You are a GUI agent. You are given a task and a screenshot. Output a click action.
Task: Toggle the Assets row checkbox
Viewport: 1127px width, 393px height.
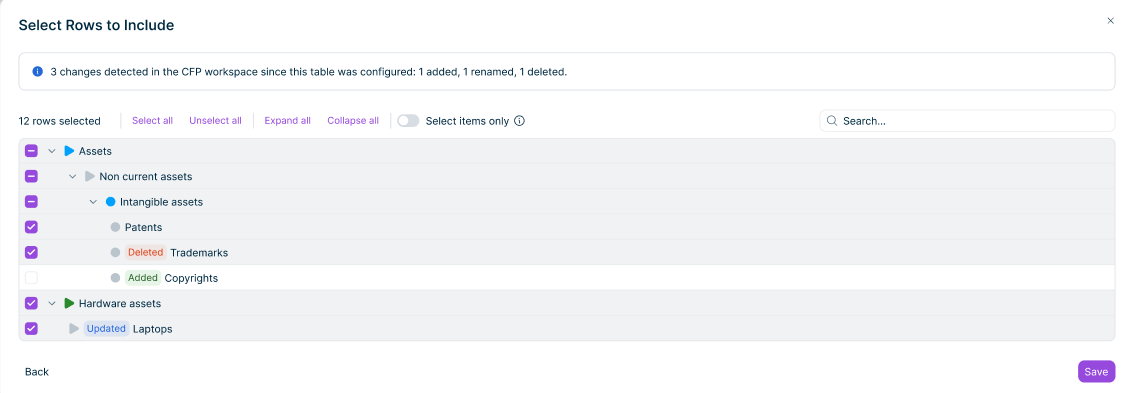coord(31,151)
